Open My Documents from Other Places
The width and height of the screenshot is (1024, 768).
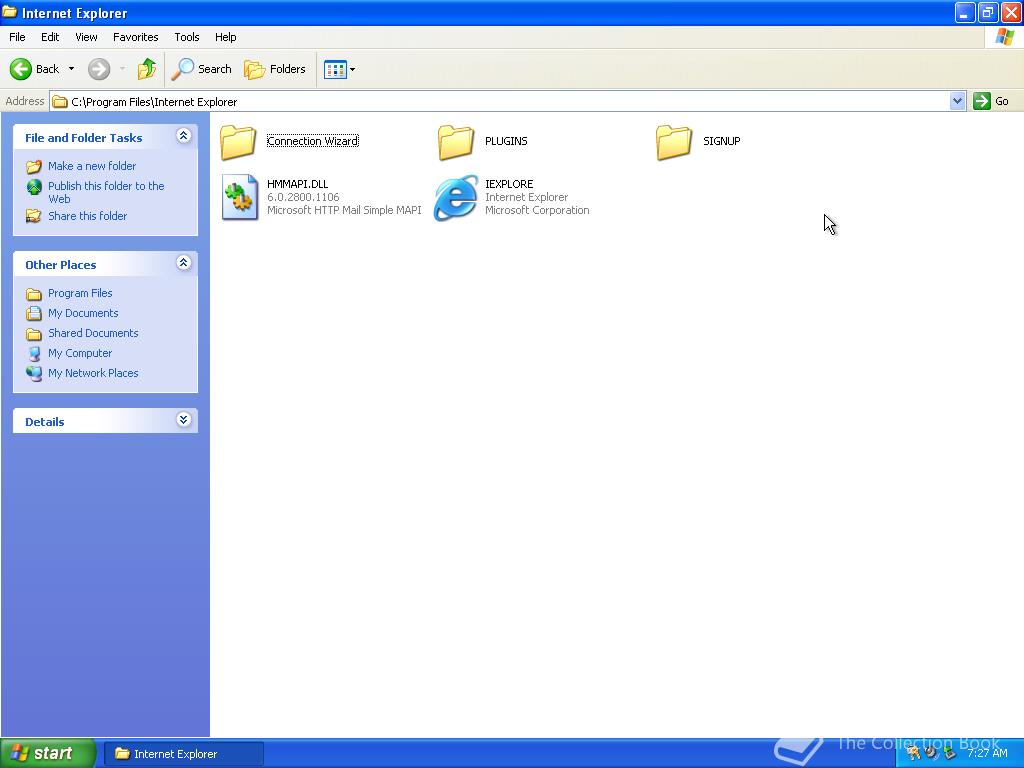[x=83, y=313]
